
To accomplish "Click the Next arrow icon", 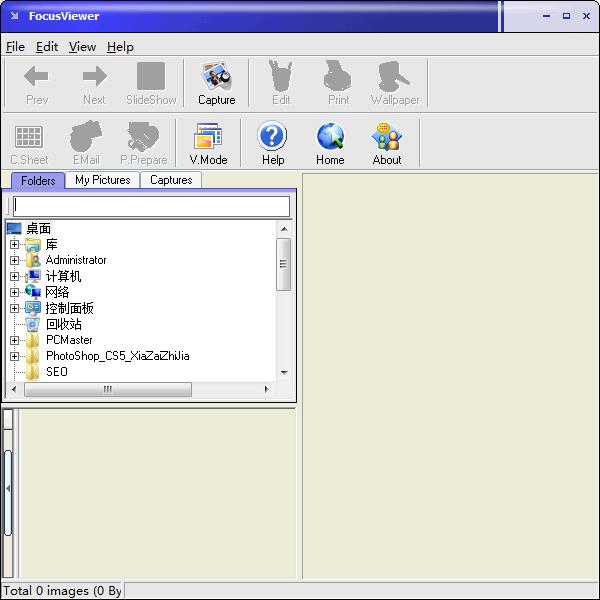I will click(x=95, y=76).
